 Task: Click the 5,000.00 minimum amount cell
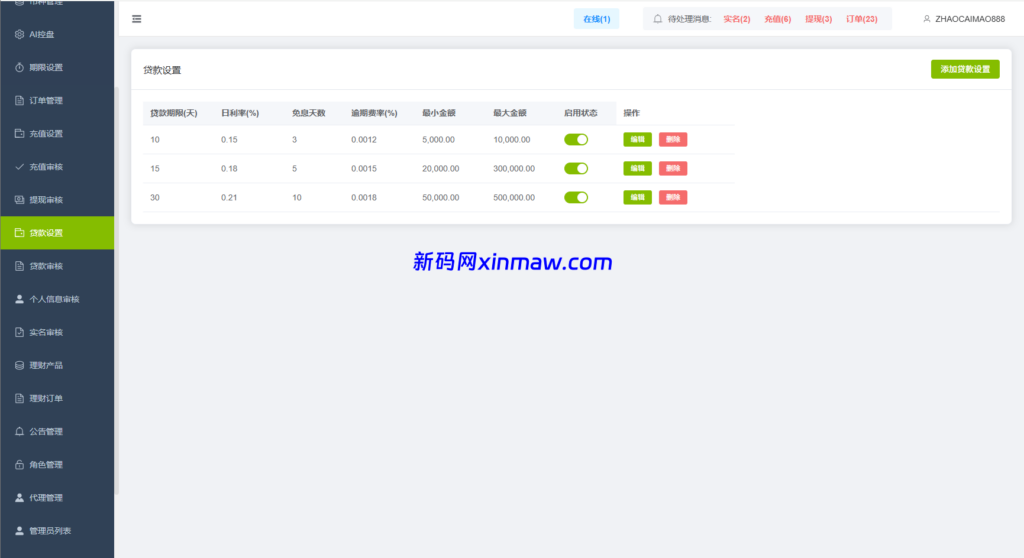pos(438,140)
